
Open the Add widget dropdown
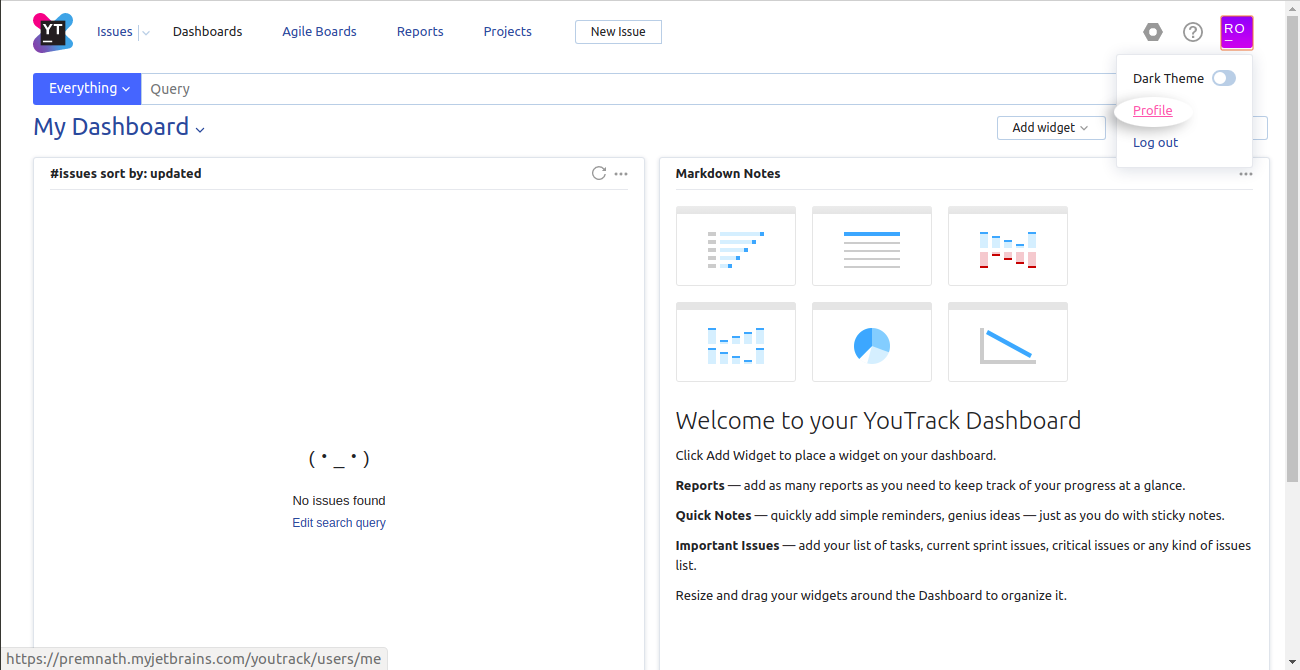[x=1051, y=128]
